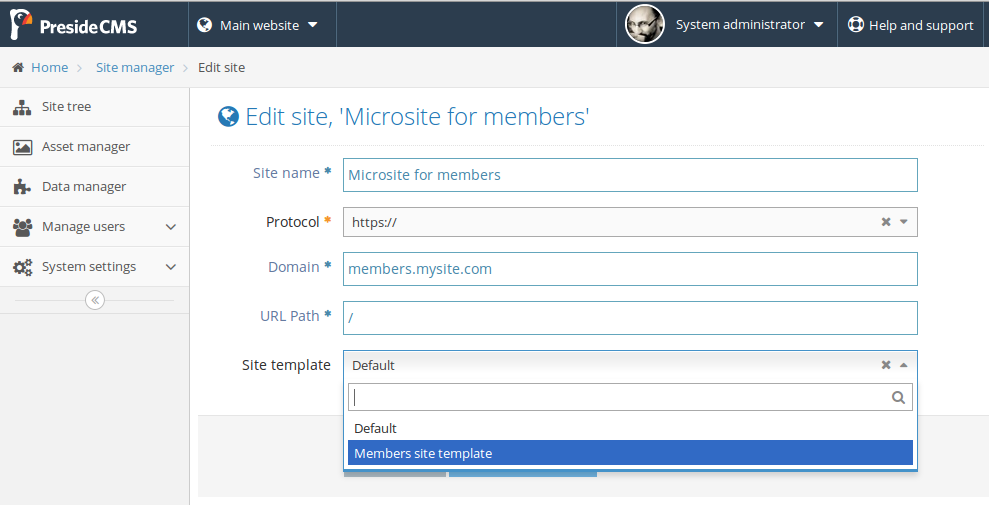Open the Protocol https:// dropdown
This screenshot has width=989, height=505.
pos(630,222)
